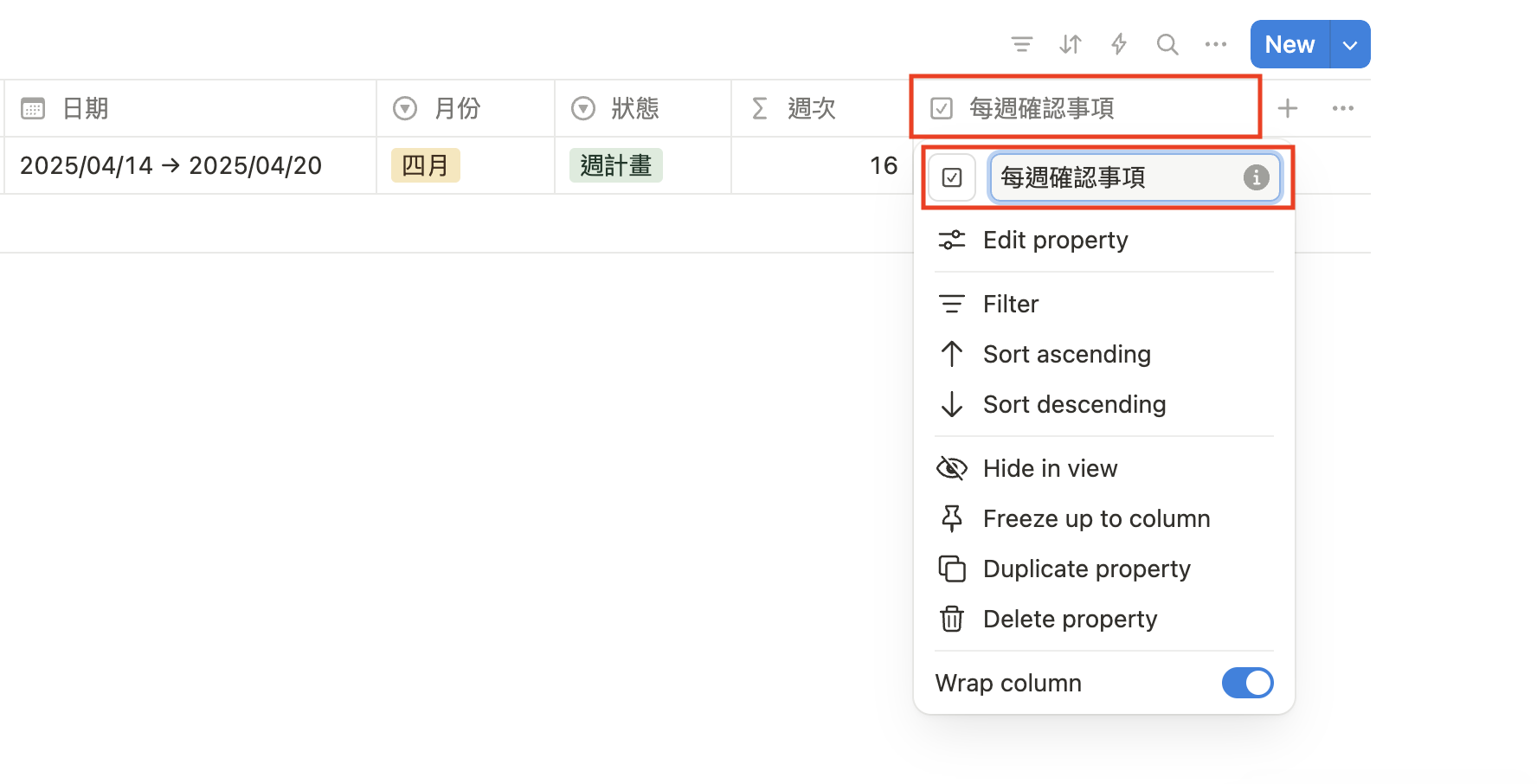Click the blue New button

click(1289, 45)
